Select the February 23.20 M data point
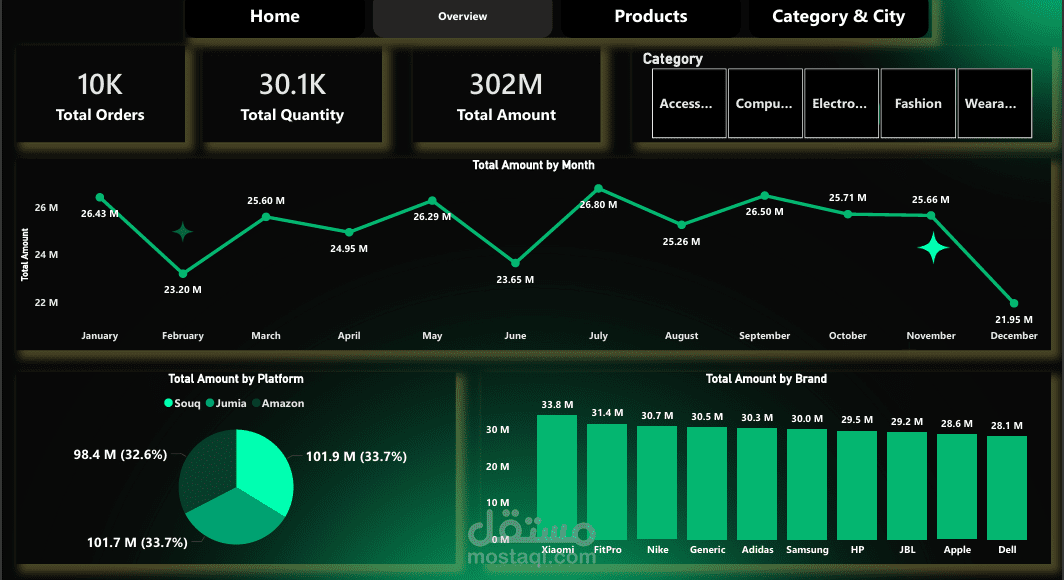Viewport: 1064px width, 580px height. (x=183, y=273)
